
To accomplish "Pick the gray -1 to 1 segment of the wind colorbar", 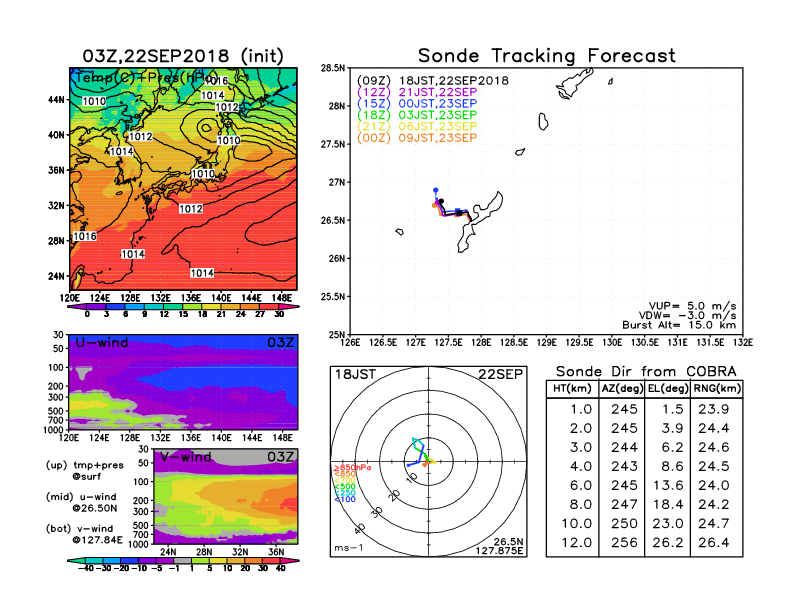I will 183,560.
